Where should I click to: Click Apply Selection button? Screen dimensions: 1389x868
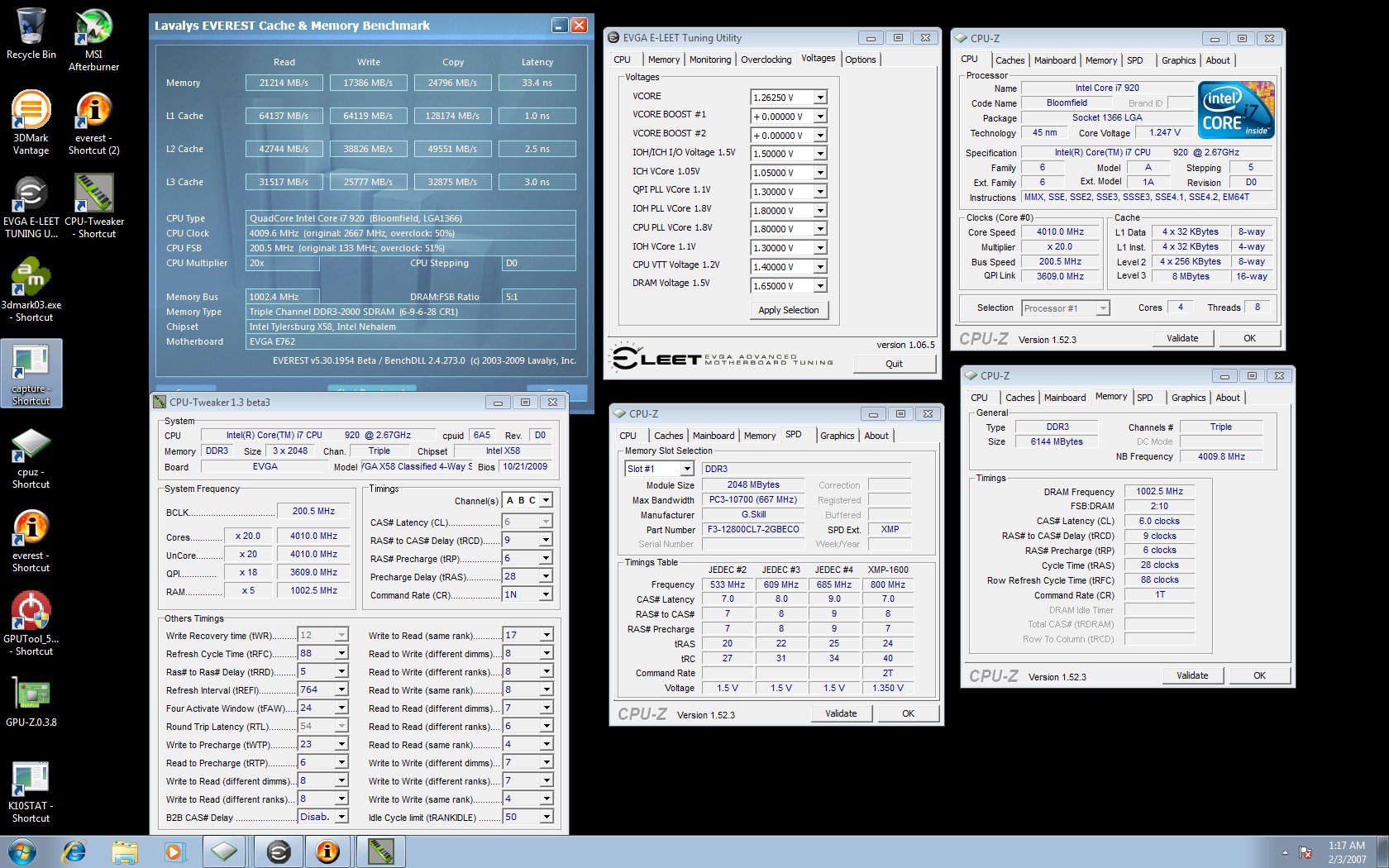point(789,310)
